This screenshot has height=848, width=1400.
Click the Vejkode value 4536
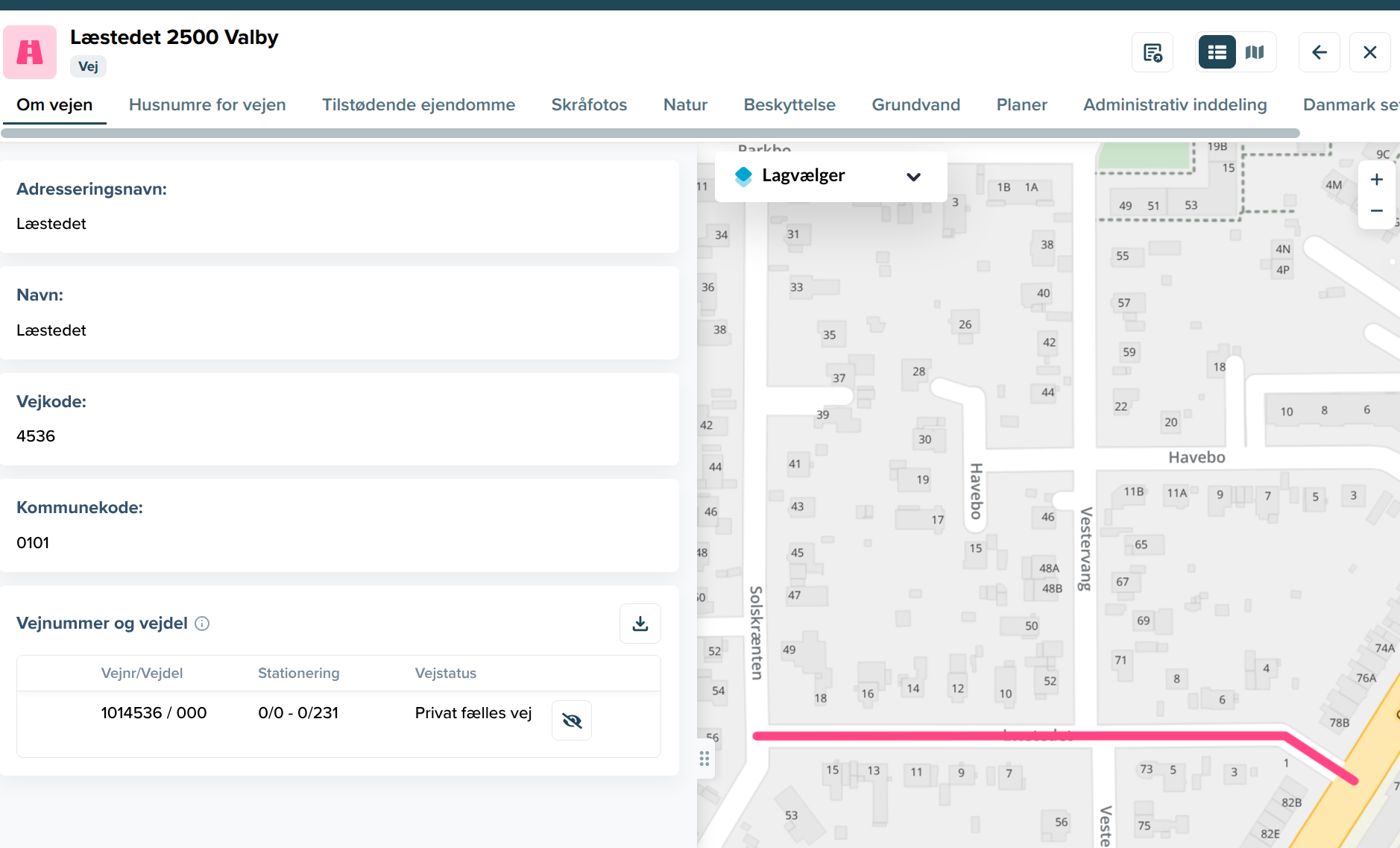tap(36, 436)
